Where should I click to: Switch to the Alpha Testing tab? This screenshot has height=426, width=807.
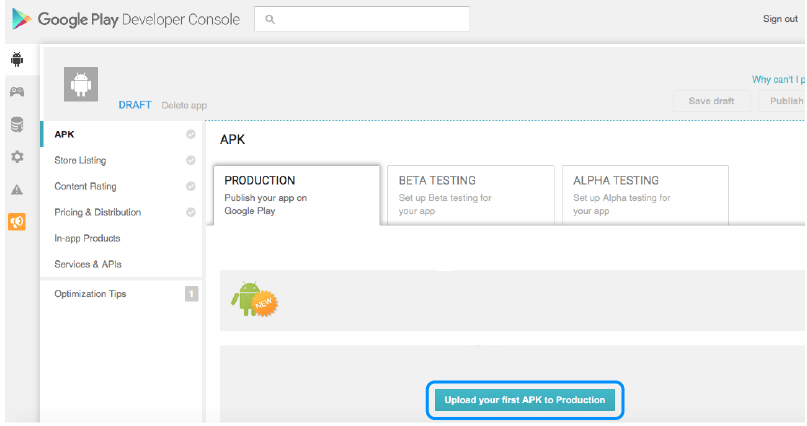(645, 195)
